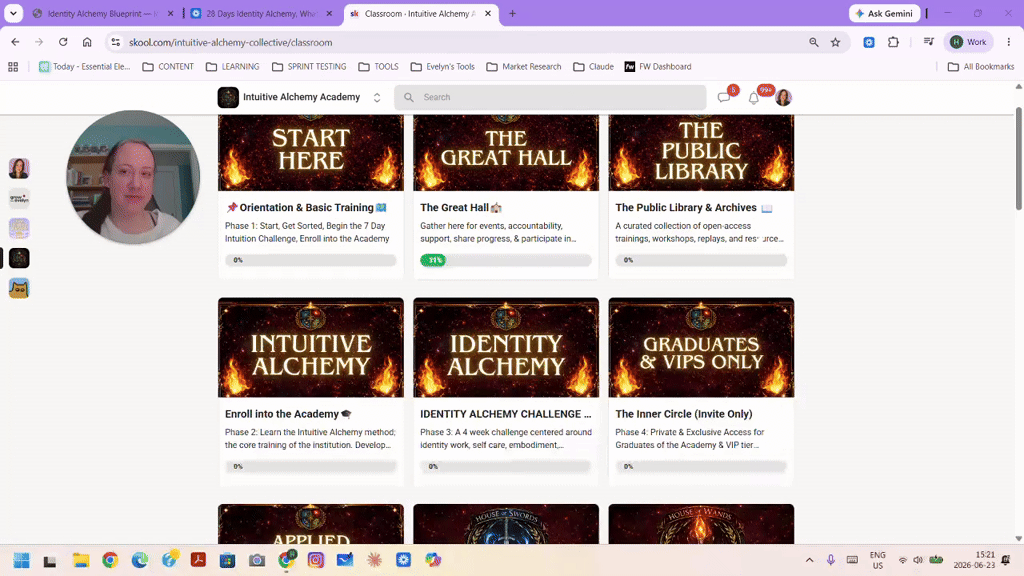Select the woman-portrait community icon in sidebar
The image size is (1024, 576).
click(x=19, y=168)
